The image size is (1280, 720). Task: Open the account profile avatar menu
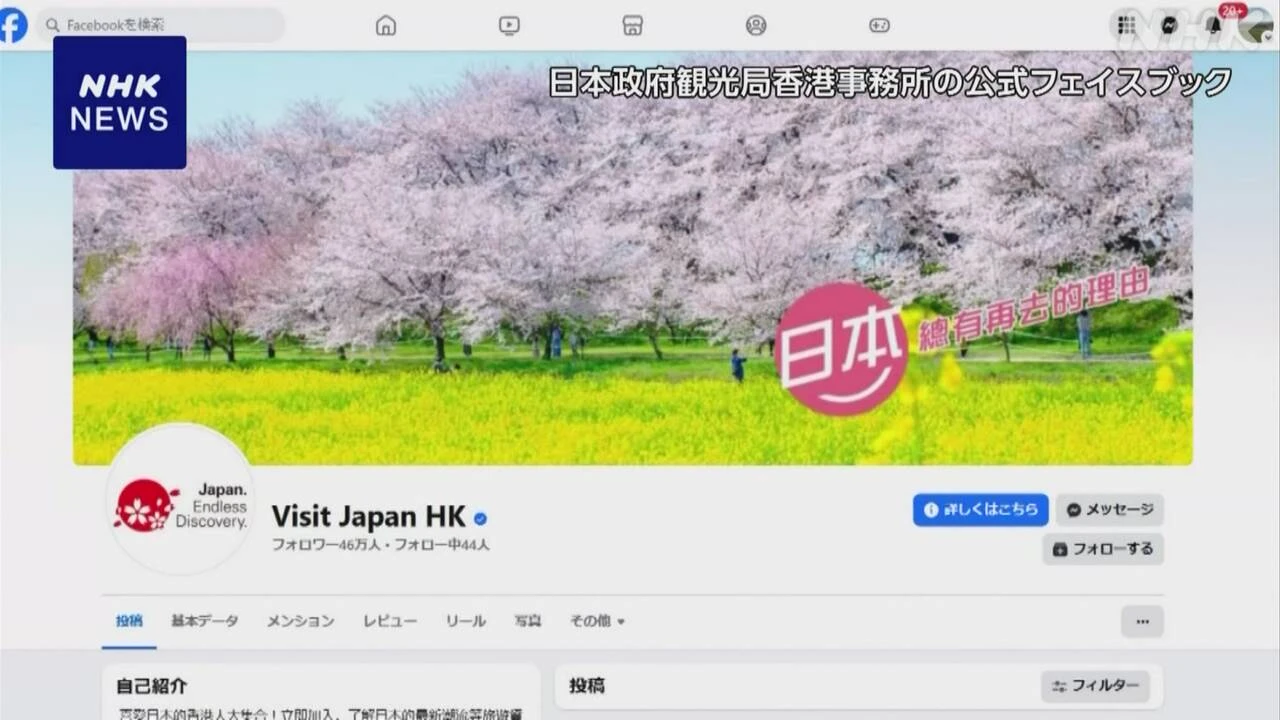pyautogui.click(x=1256, y=26)
